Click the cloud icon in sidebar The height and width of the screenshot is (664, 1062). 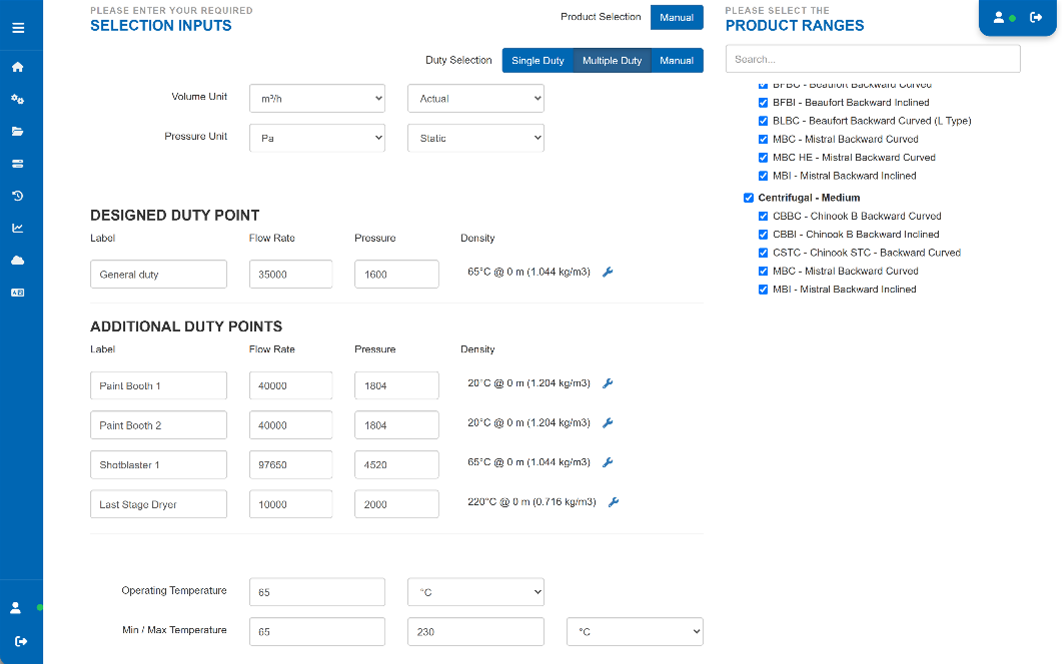[x=18, y=260]
